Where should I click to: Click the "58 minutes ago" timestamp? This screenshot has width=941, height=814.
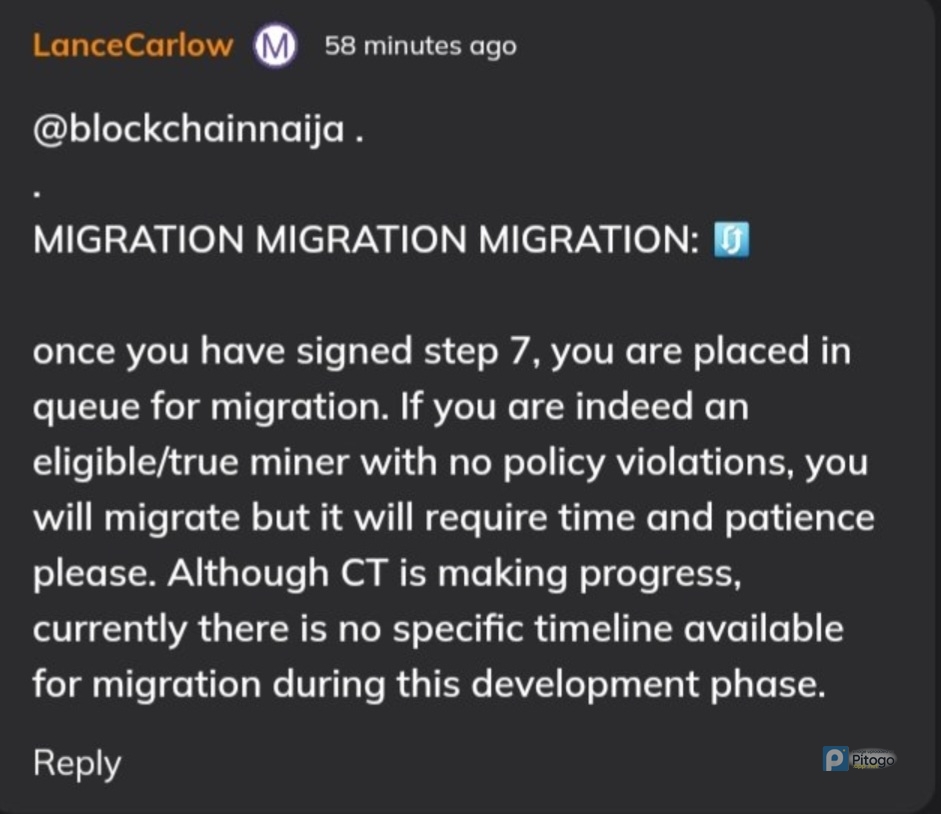click(420, 46)
